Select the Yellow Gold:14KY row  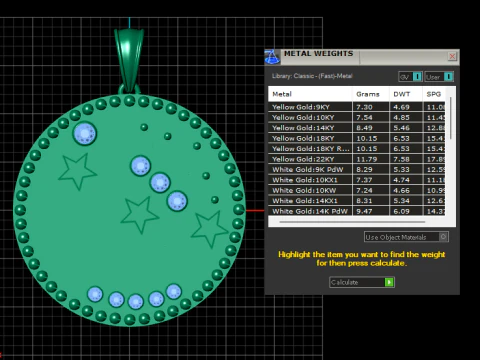click(x=357, y=128)
